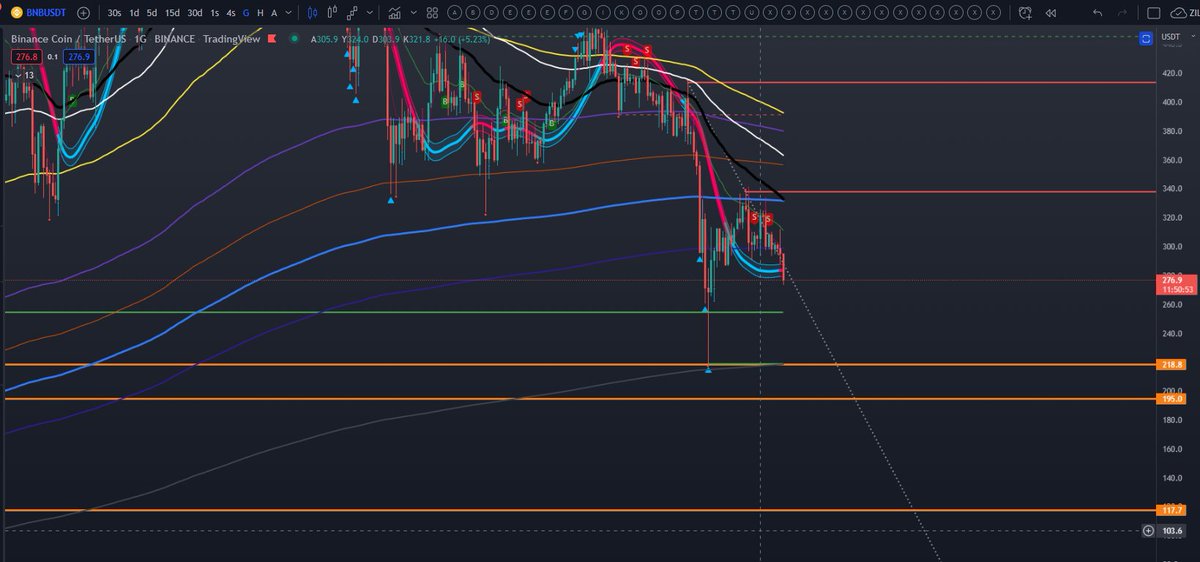Select the highlighted G timeframe

click(x=246, y=13)
